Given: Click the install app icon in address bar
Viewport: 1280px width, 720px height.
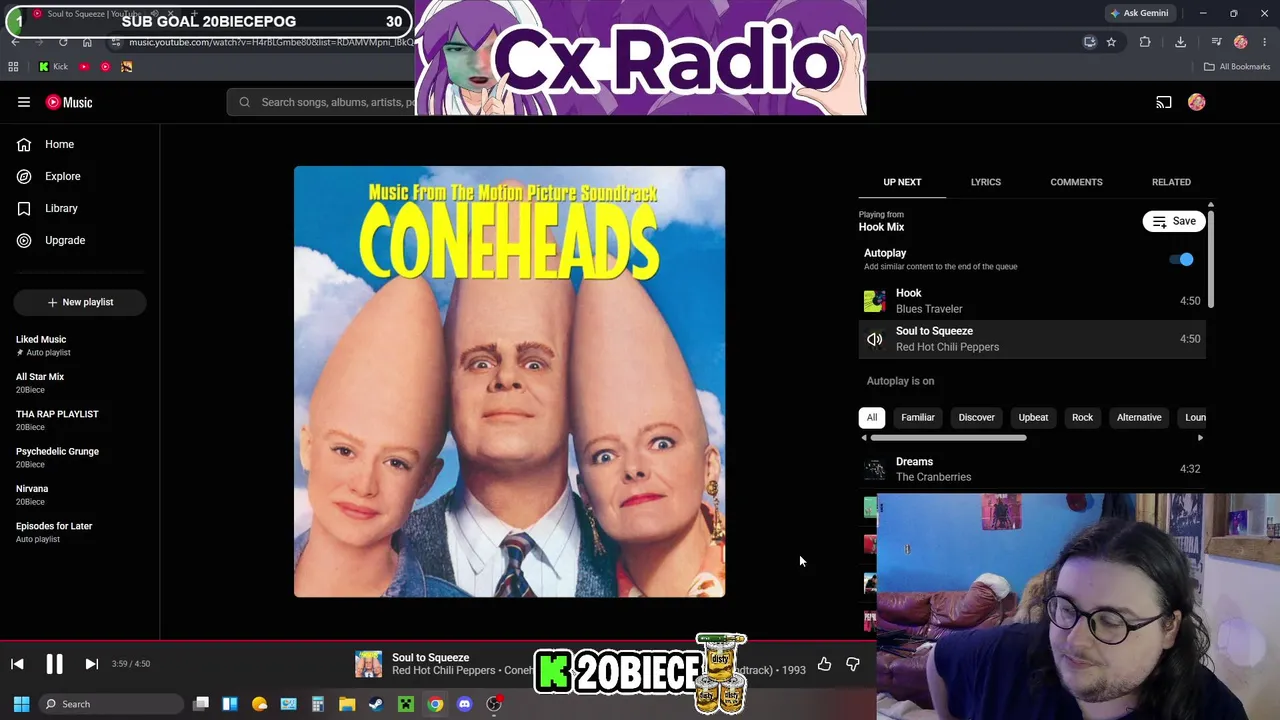Looking at the screenshot, I should point(1090,42).
